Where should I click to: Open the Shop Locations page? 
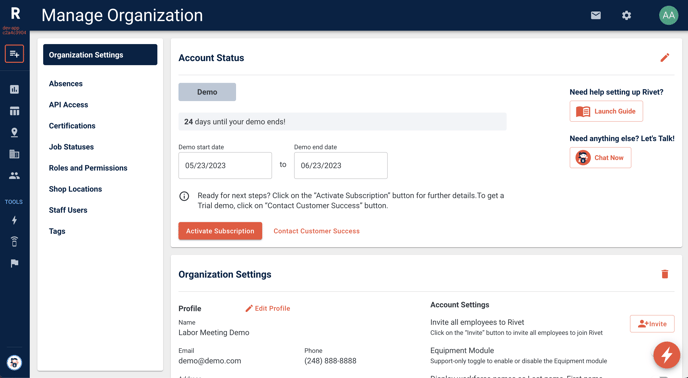[x=75, y=189]
